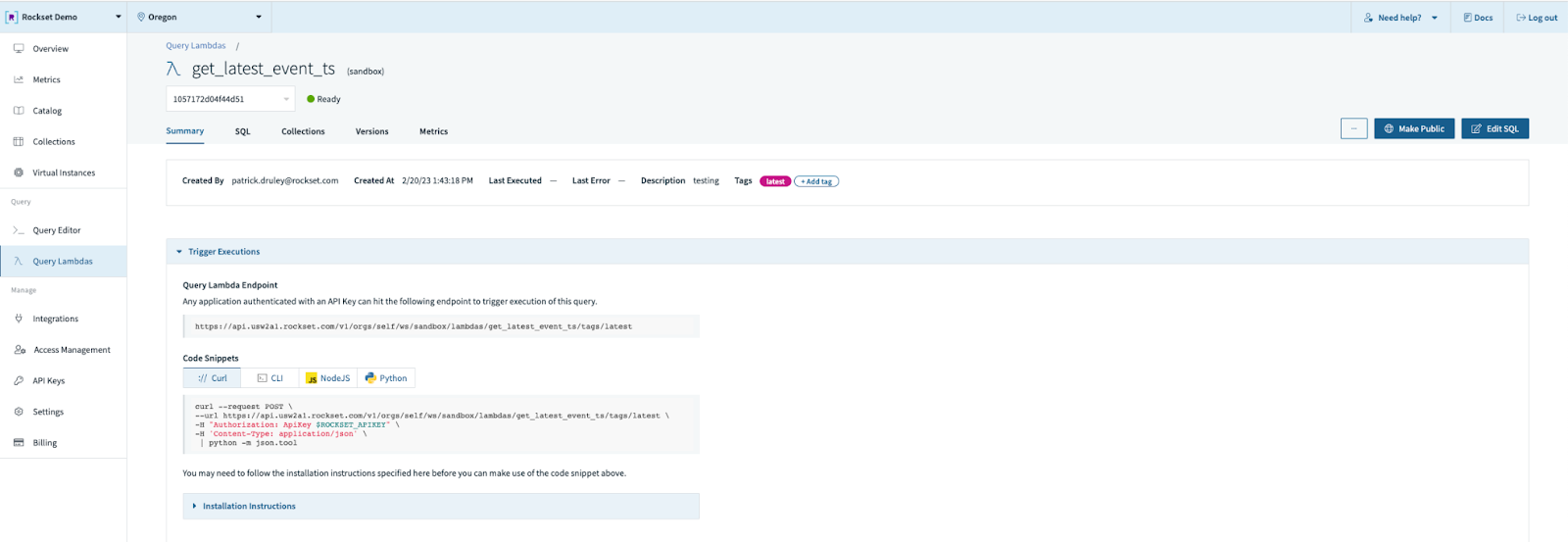The width and height of the screenshot is (1568, 542).
Task: Select the CLI code snippet tab
Action: [x=269, y=377]
